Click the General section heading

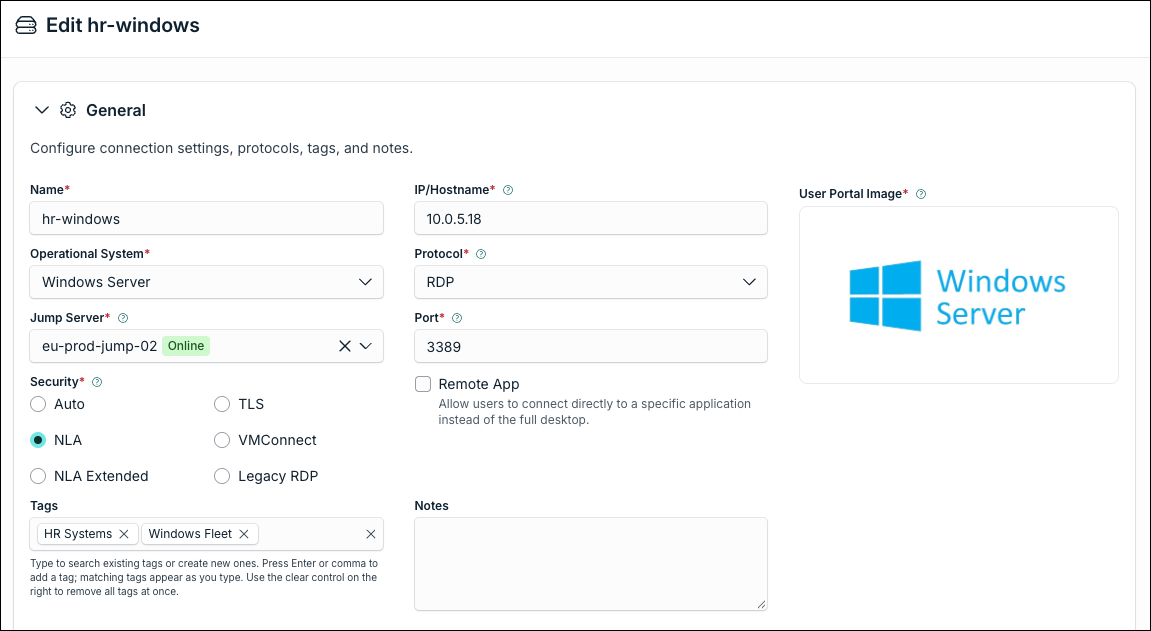[x=116, y=110]
